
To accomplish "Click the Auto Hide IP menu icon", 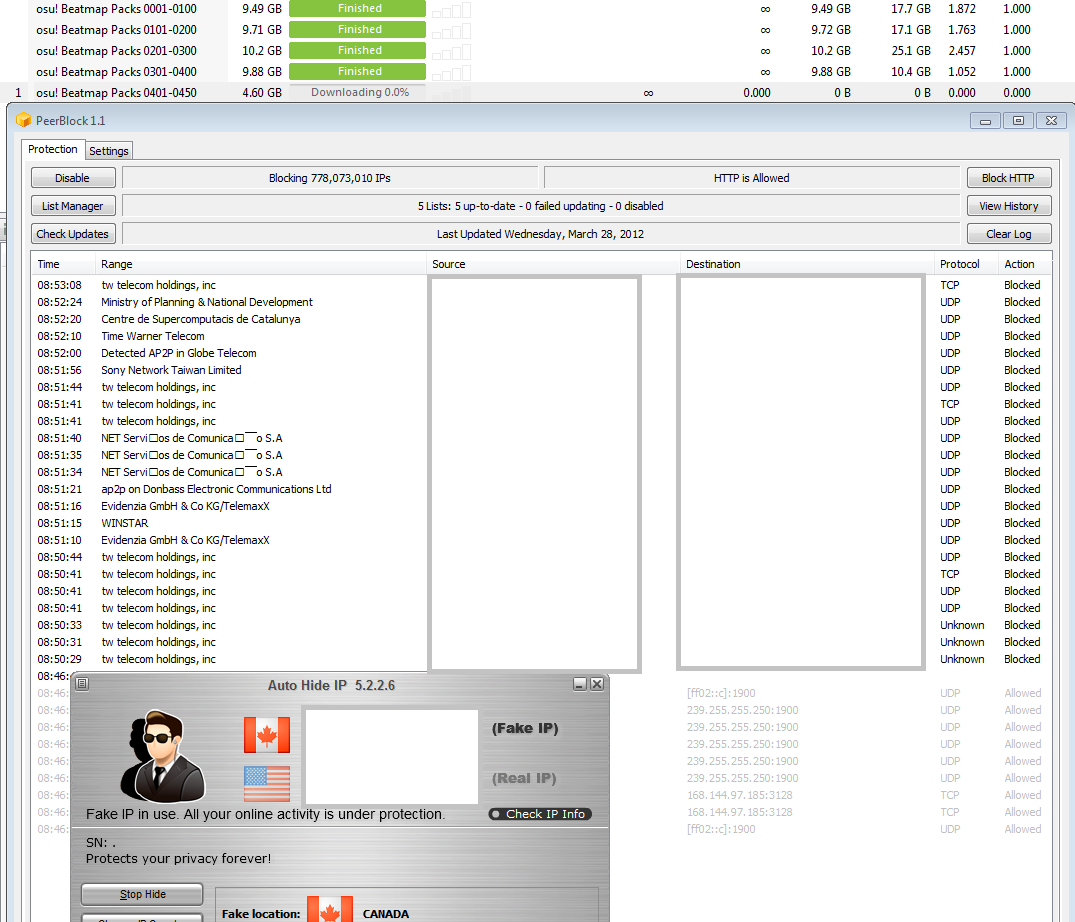I will click(x=82, y=683).
